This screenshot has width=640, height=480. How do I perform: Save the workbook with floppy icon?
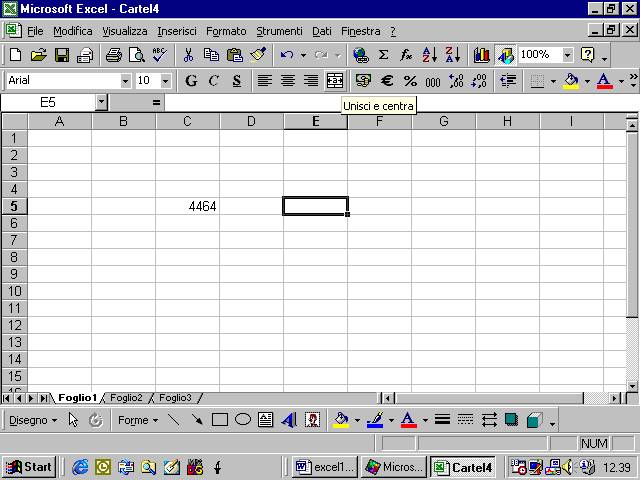[x=62, y=55]
